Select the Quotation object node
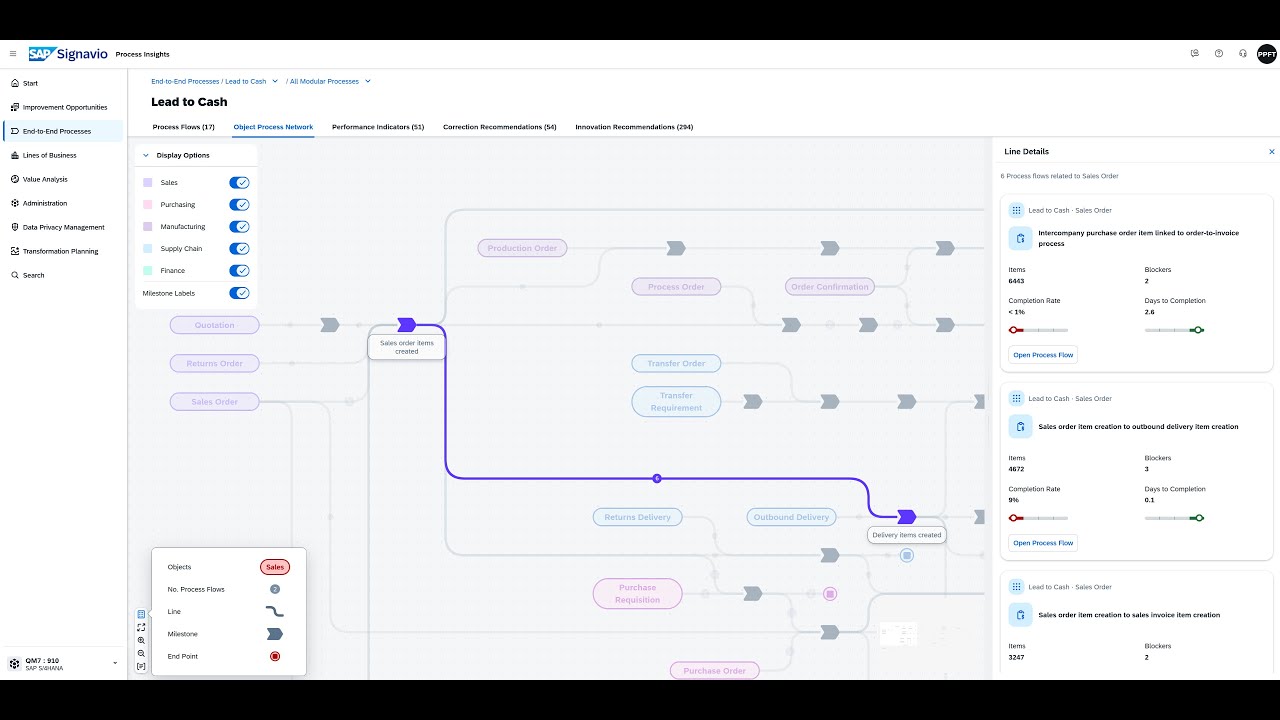This screenshot has height=720, width=1280. point(214,325)
